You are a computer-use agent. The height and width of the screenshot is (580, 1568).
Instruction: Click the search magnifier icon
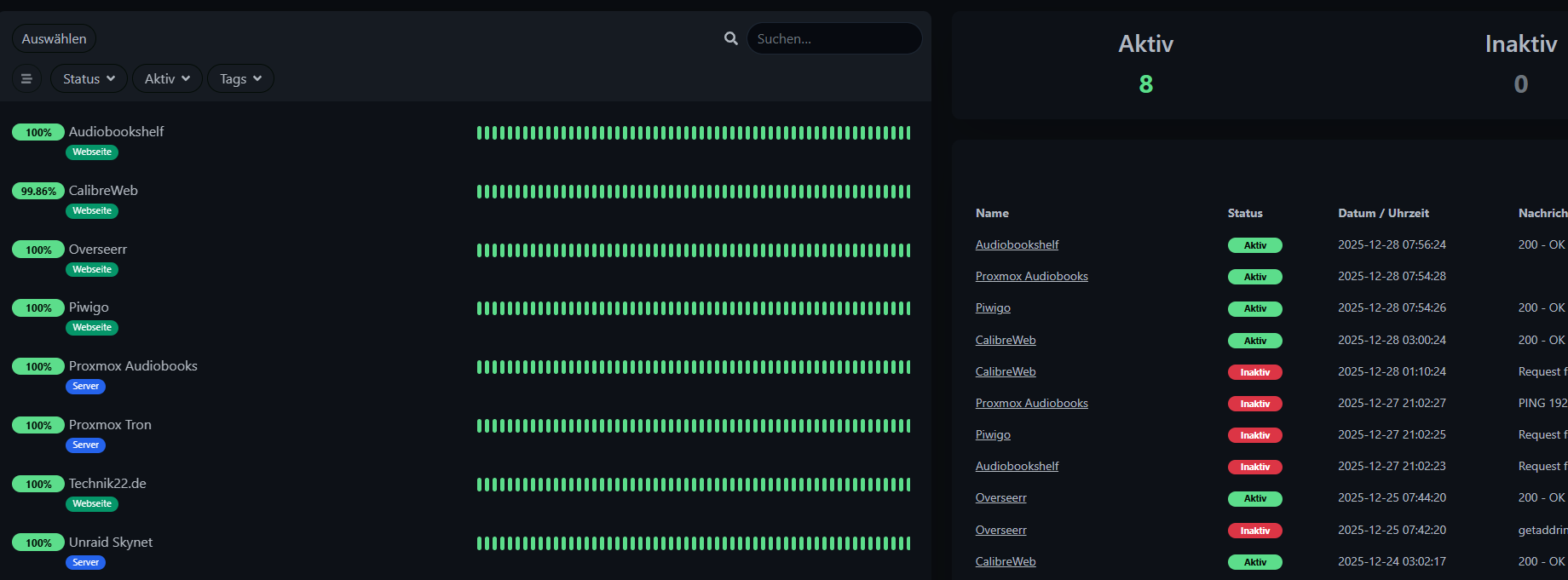click(x=730, y=38)
